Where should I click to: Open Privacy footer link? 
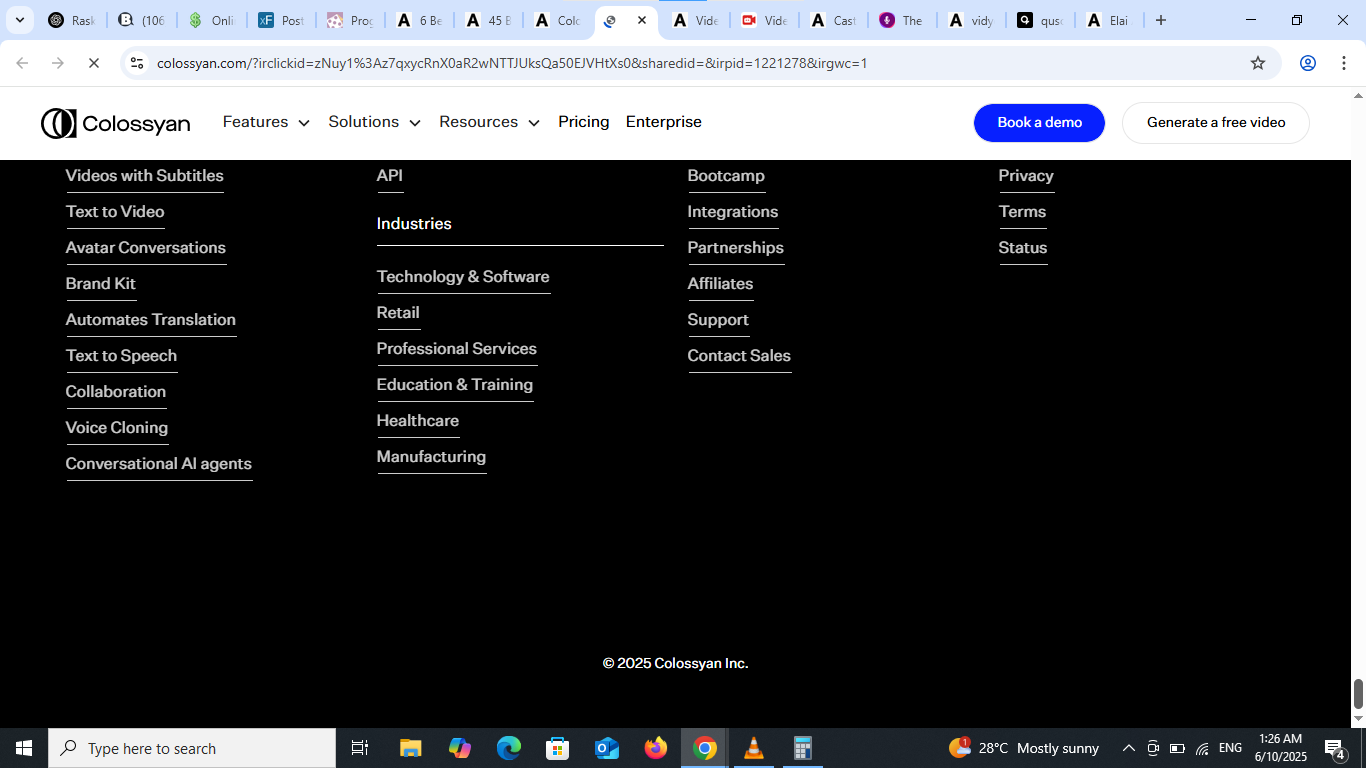point(1026,176)
